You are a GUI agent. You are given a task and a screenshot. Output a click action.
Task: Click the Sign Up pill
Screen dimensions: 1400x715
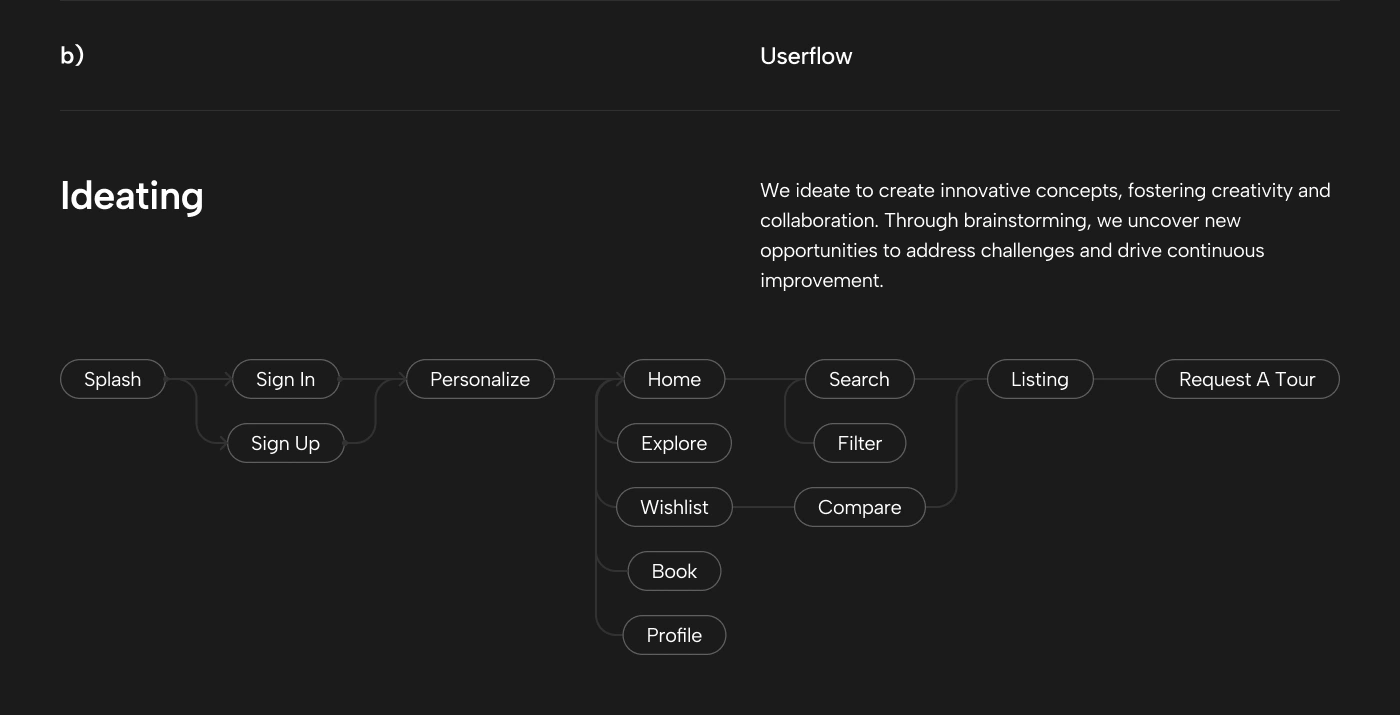285,443
